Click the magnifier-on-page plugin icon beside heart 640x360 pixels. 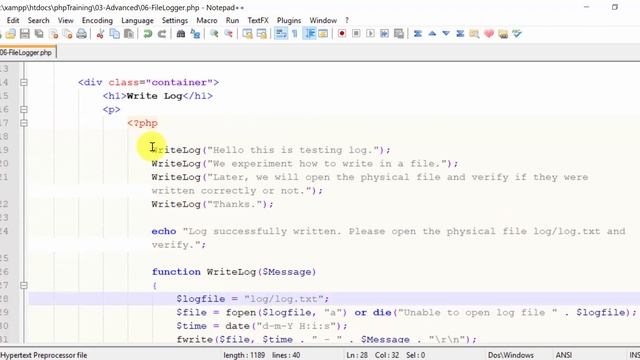click(474, 34)
